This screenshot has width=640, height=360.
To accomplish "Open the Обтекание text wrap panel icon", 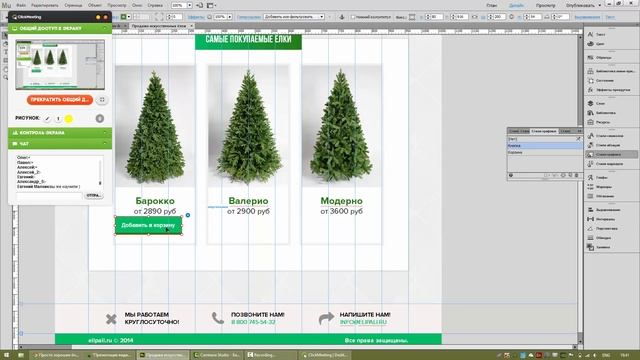I will coord(590,196).
